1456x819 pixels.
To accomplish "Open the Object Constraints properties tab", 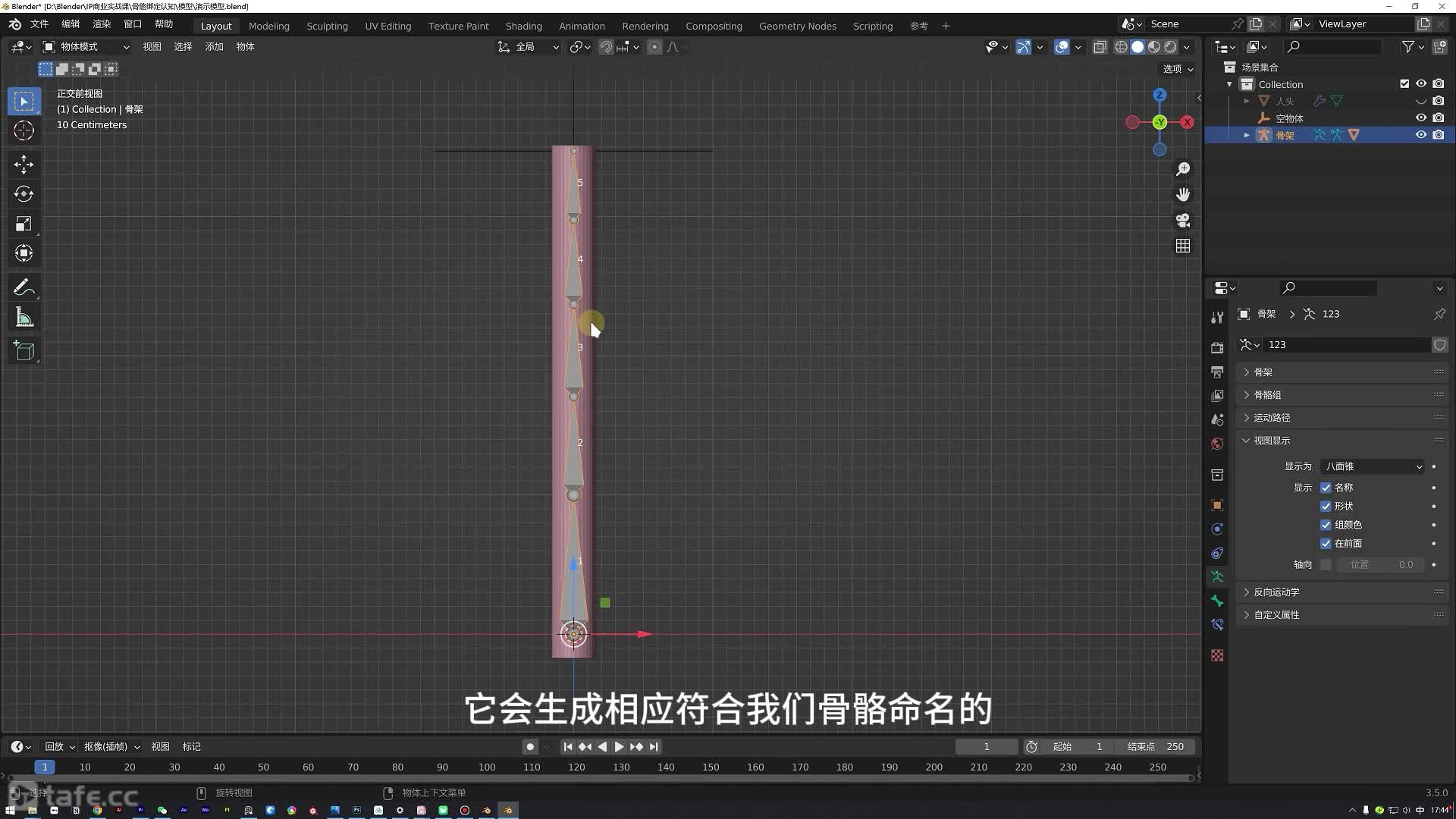I will click(1217, 553).
